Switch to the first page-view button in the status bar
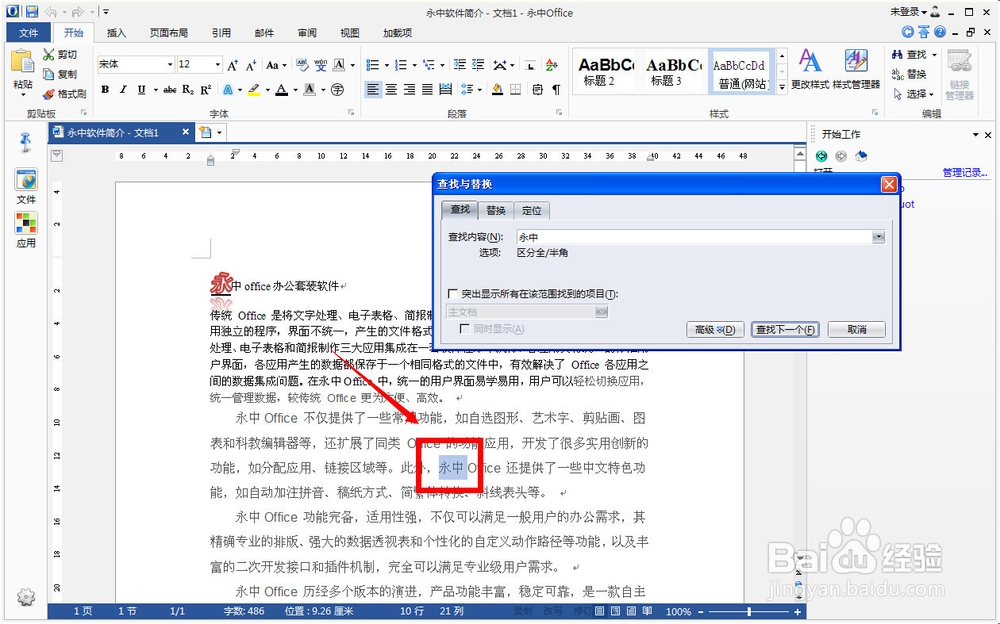 coord(599,611)
